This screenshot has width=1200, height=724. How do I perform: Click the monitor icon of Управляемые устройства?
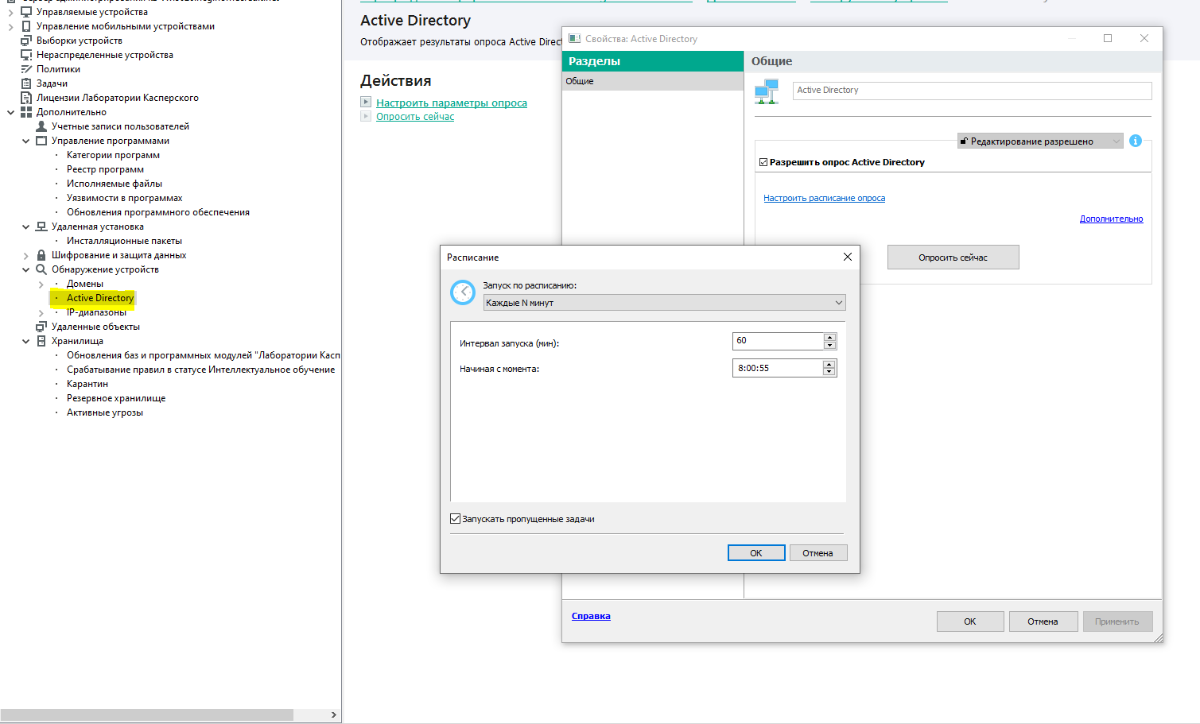(26, 12)
